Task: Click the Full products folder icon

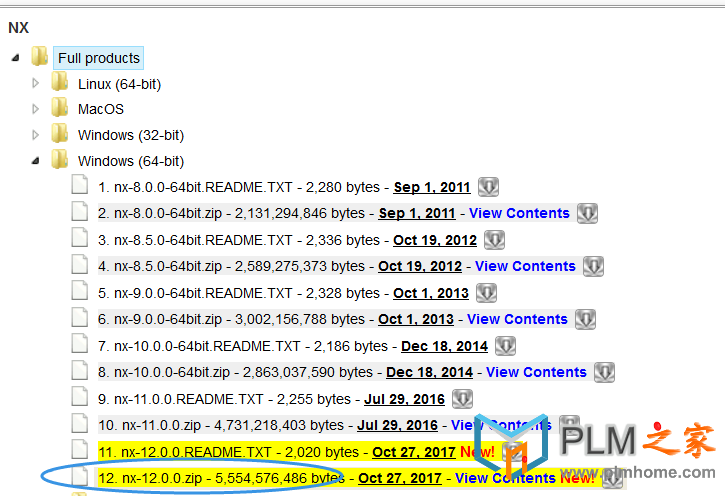Action: click(x=40, y=56)
